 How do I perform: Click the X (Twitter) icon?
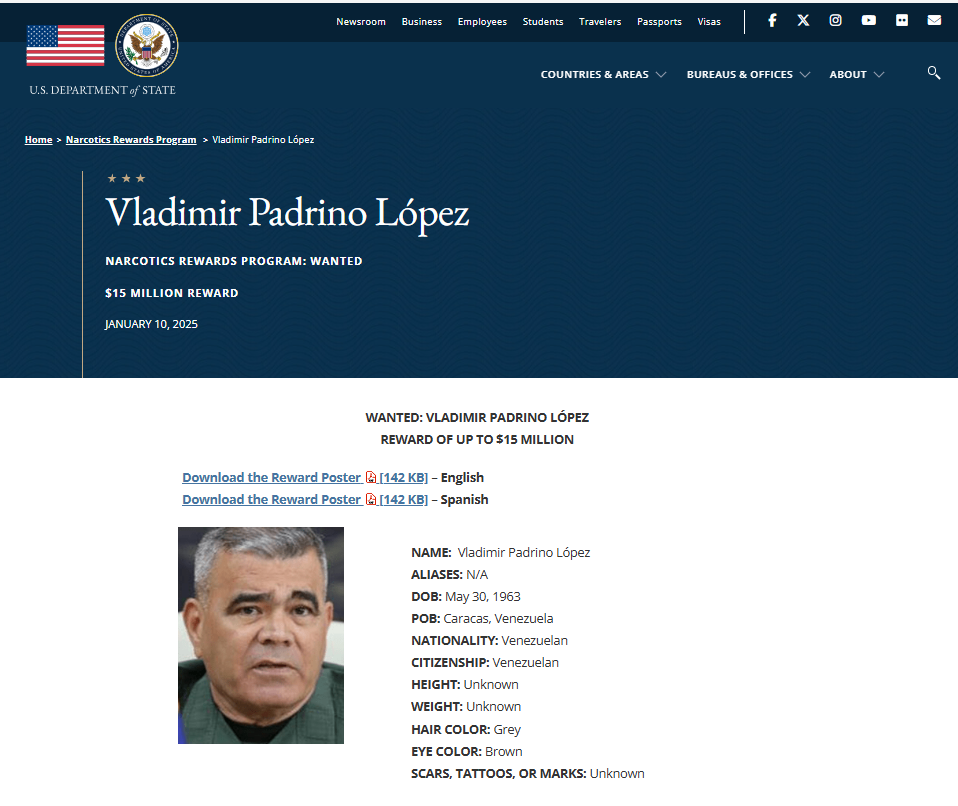point(803,21)
